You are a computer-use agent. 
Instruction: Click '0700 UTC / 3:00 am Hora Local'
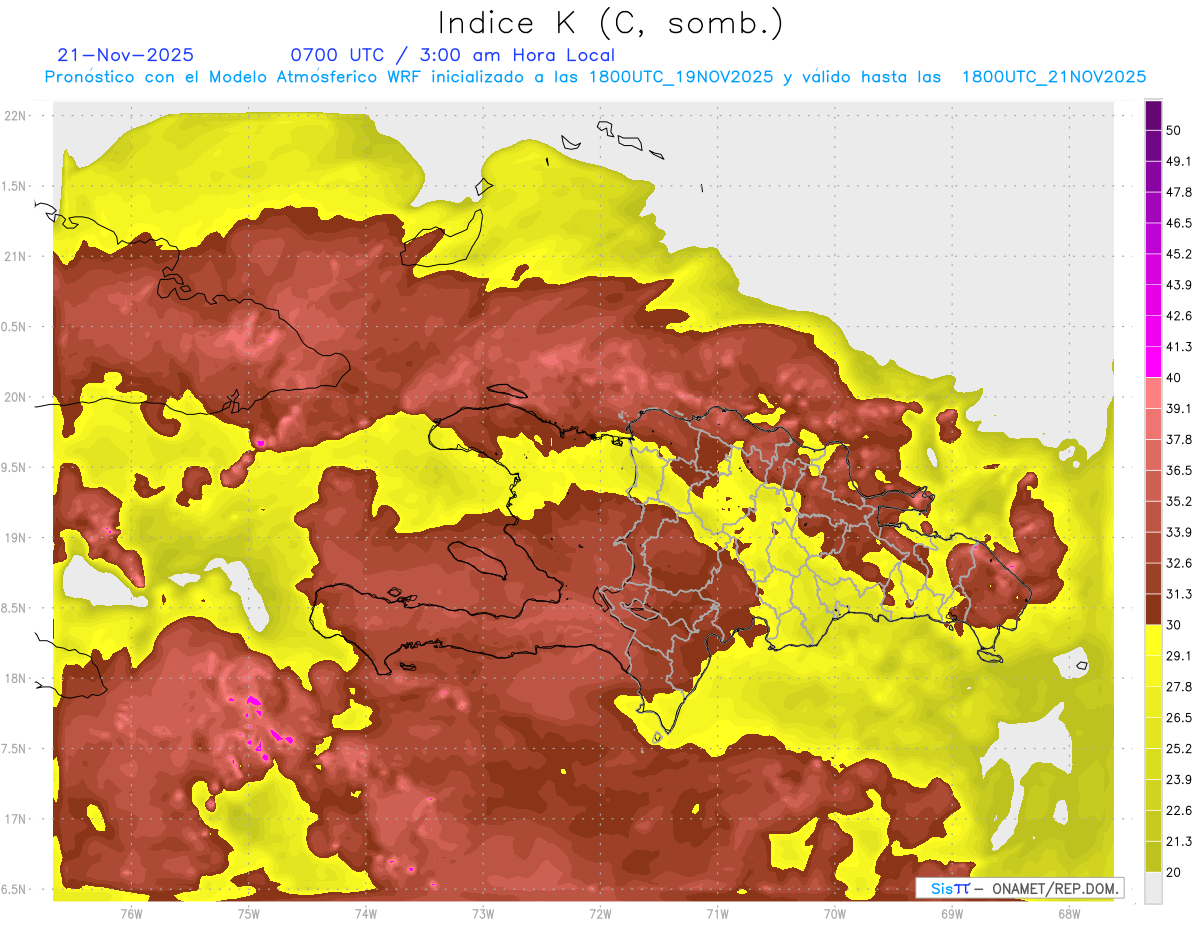click(x=452, y=55)
